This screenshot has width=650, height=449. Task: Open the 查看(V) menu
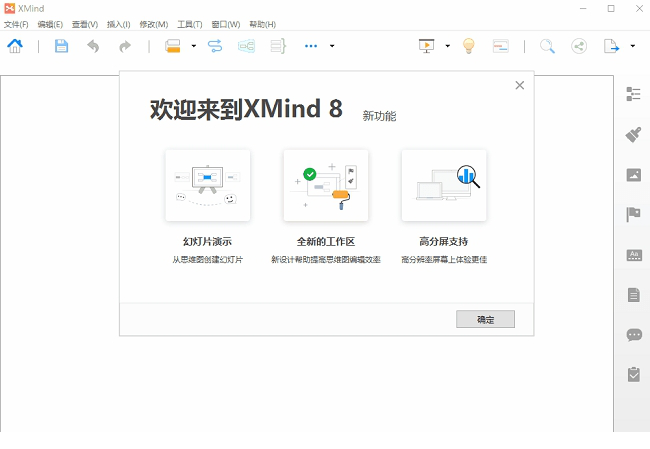click(x=85, y=24)
